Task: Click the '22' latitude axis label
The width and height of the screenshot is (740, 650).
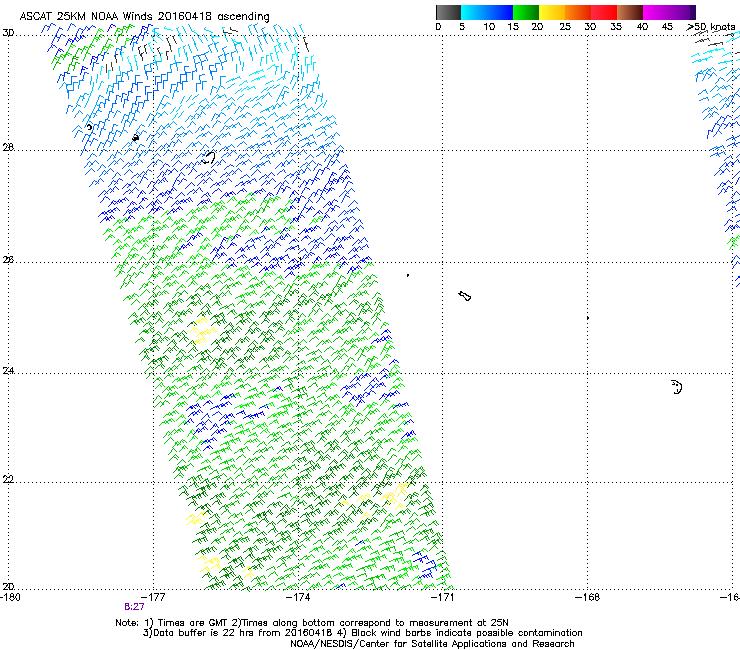Action: click(8, 479)
